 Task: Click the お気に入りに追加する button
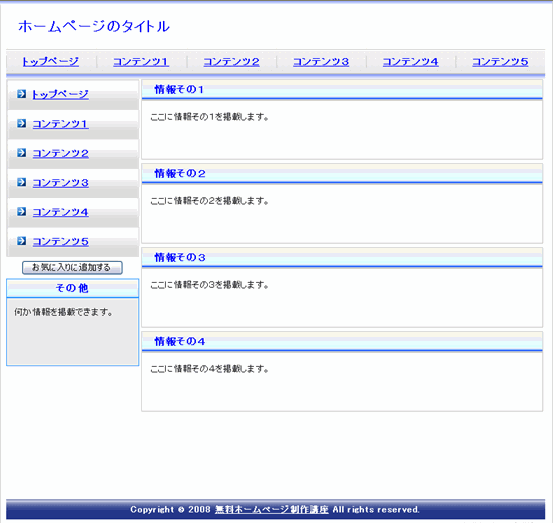(x=72, y=268)
